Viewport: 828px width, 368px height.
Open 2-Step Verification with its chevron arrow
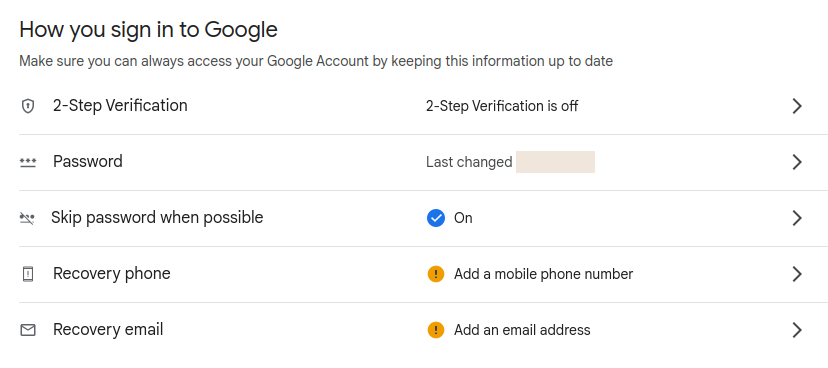point(797,106)
